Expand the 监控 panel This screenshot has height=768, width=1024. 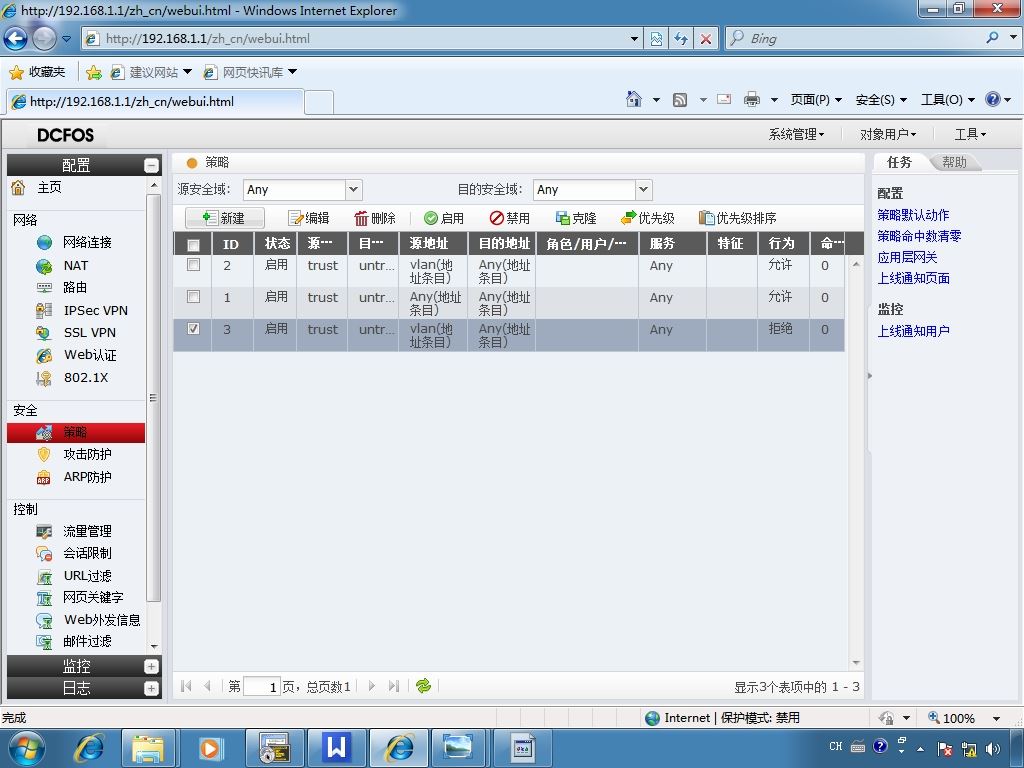(x=152, y=666)
